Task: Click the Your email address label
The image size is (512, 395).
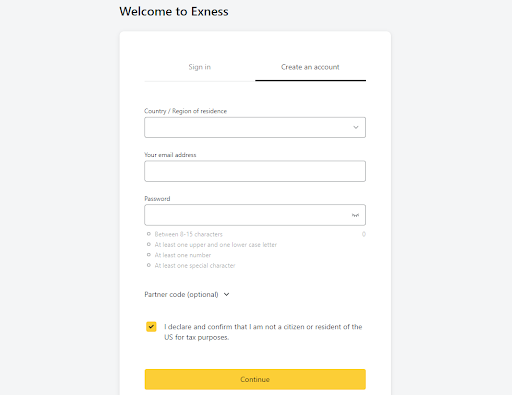Action: tap(170, 155)
